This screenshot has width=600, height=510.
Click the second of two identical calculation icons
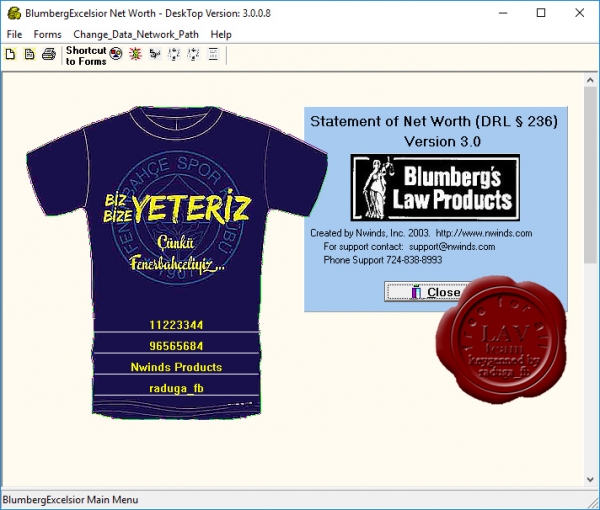click(194, 54)
